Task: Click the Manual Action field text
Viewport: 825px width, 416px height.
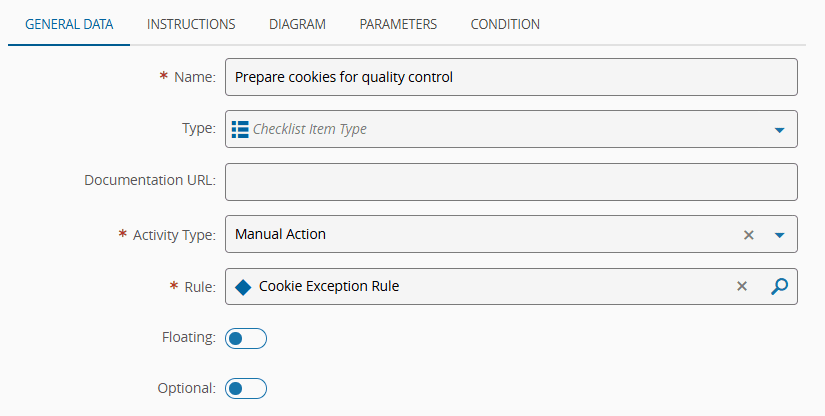Action: (280, 235)
